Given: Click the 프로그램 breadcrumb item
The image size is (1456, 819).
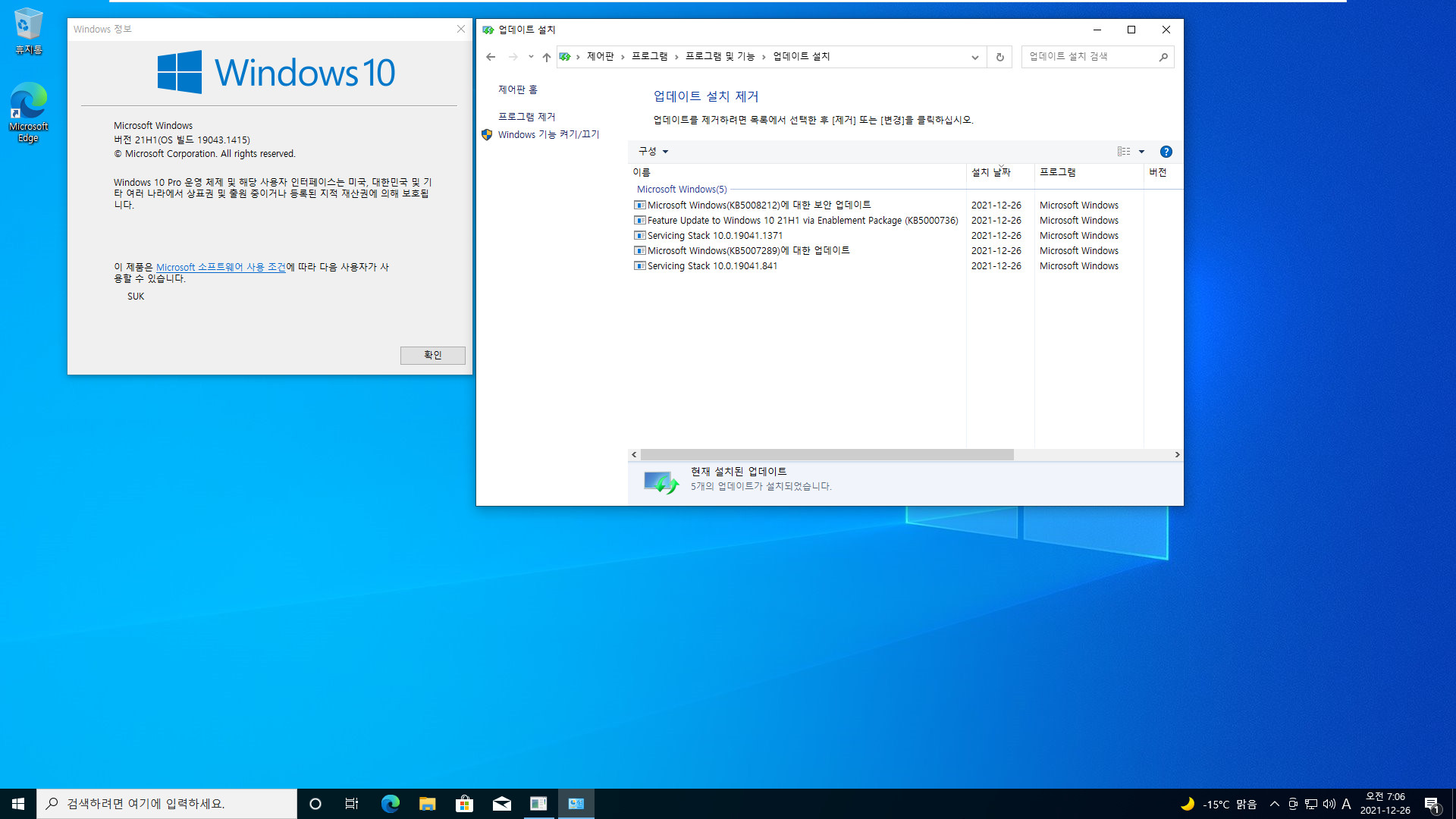Looking at the screenshot, I should [649, 57].
